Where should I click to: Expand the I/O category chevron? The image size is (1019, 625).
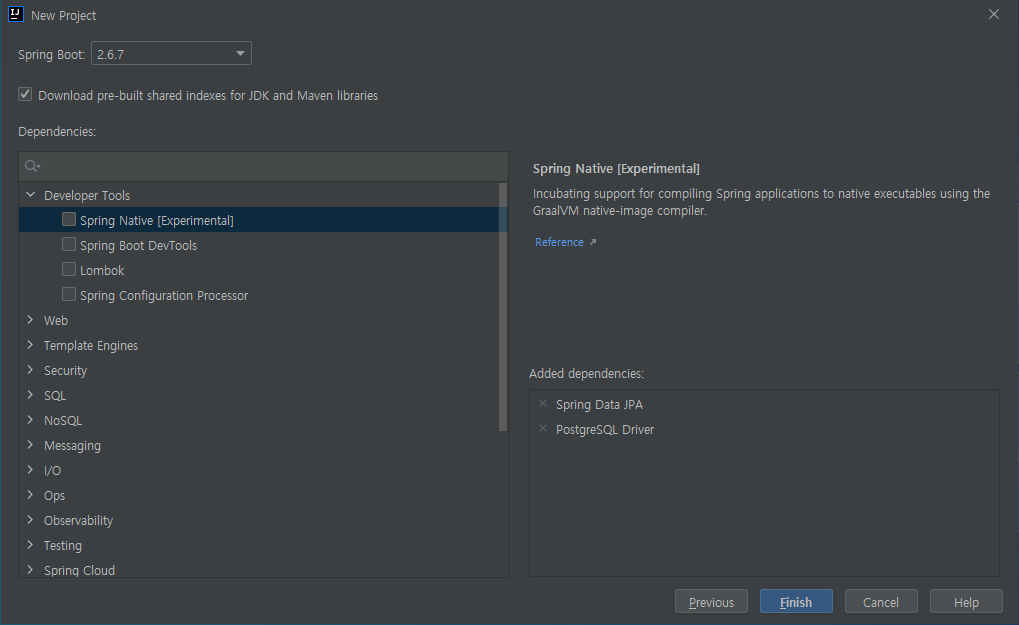click(x=31, y=470)
